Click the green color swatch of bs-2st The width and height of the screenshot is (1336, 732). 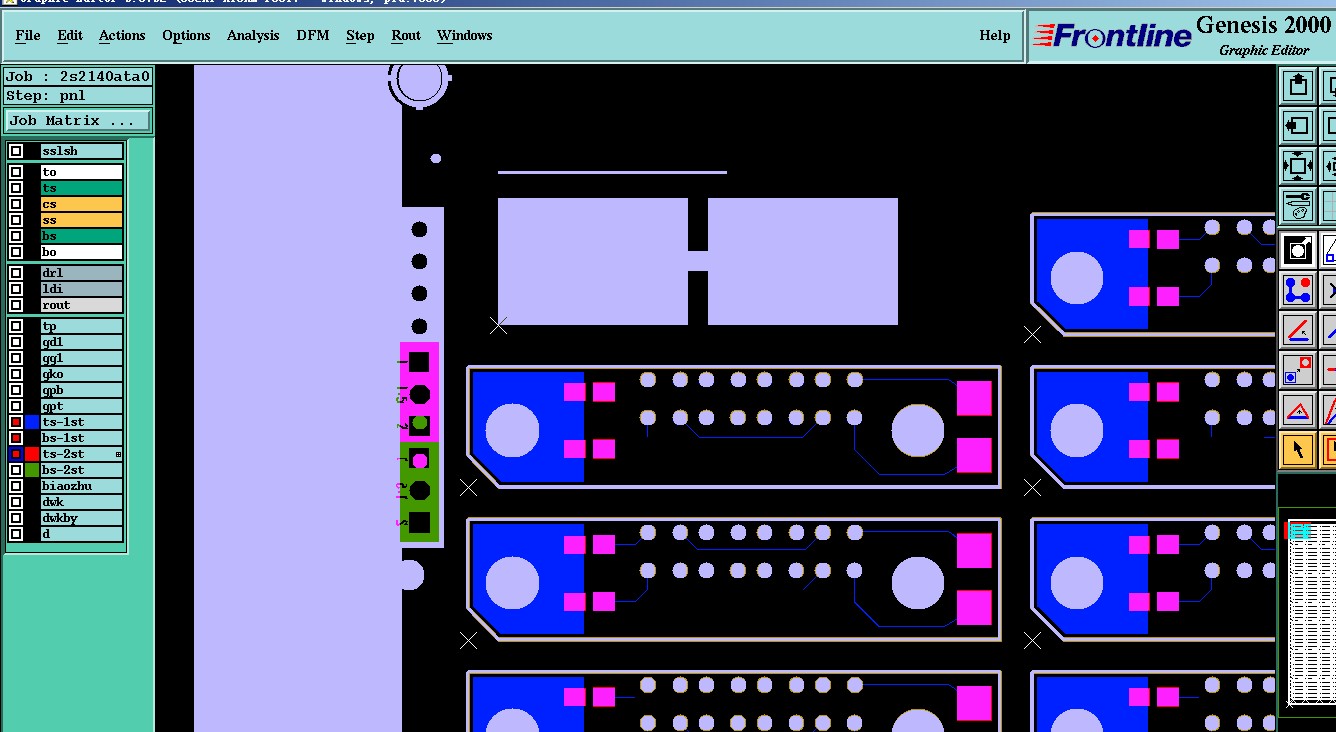click(32, 470)
